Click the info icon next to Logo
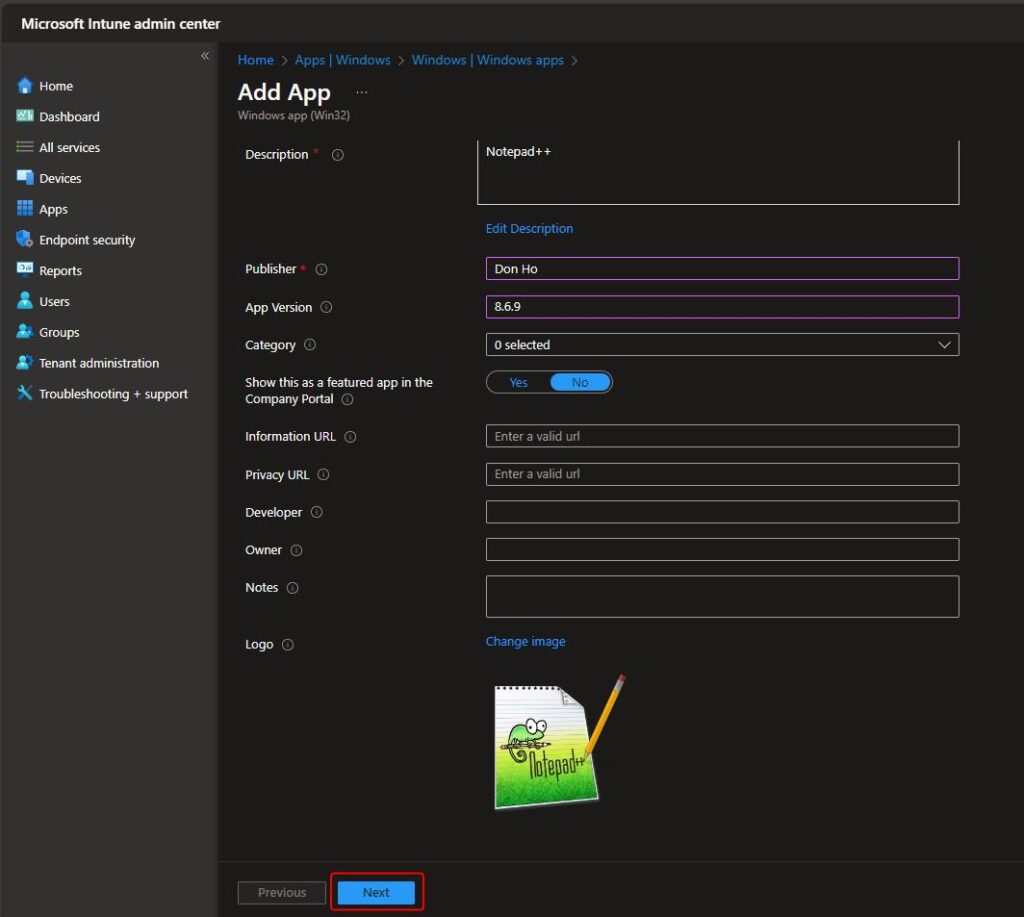Screen dimensions: 1024x917 [288, 645]
